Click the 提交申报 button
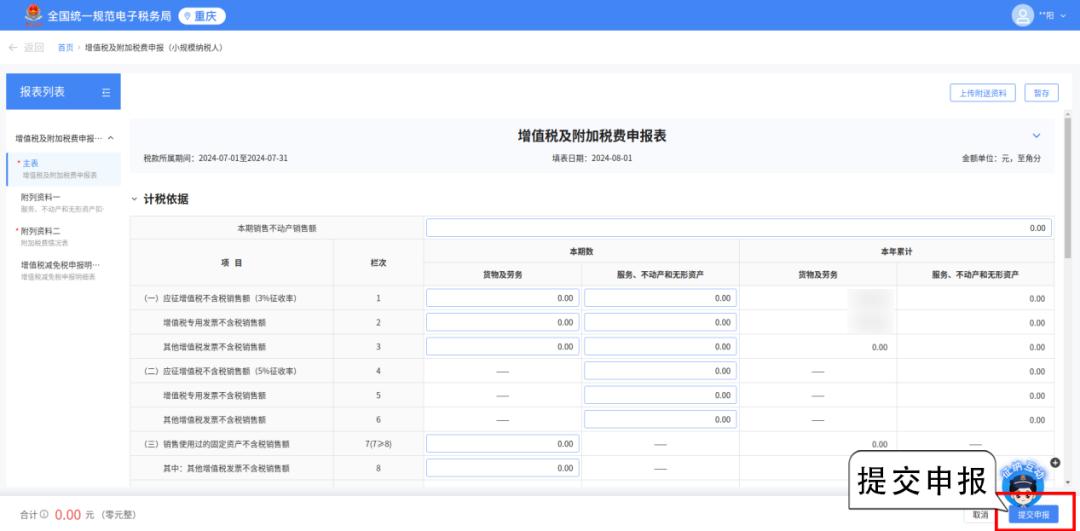This screenshot has width=1080, height=531. 1032,515
